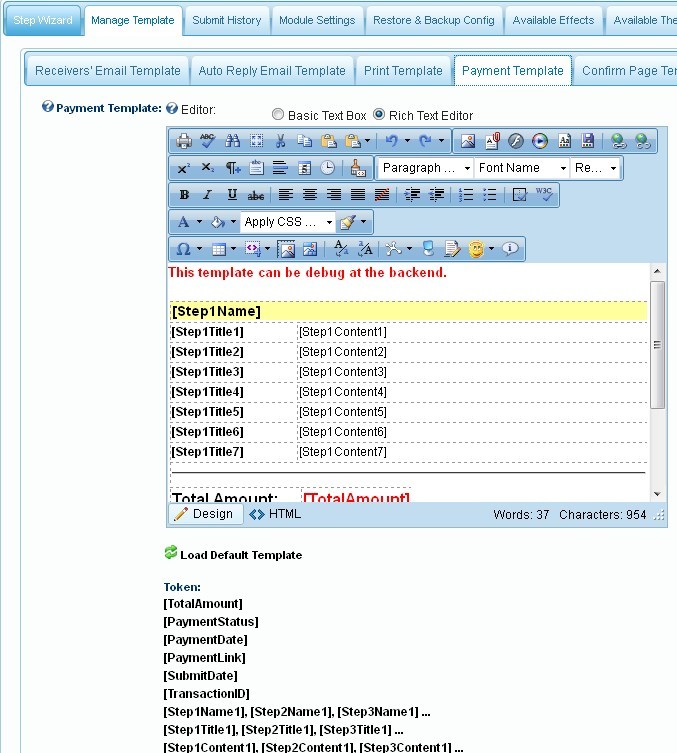The height and width of the screenshot is (753, 677).
Task: Select Basic Text Box editor option
Action: [278, 114]
